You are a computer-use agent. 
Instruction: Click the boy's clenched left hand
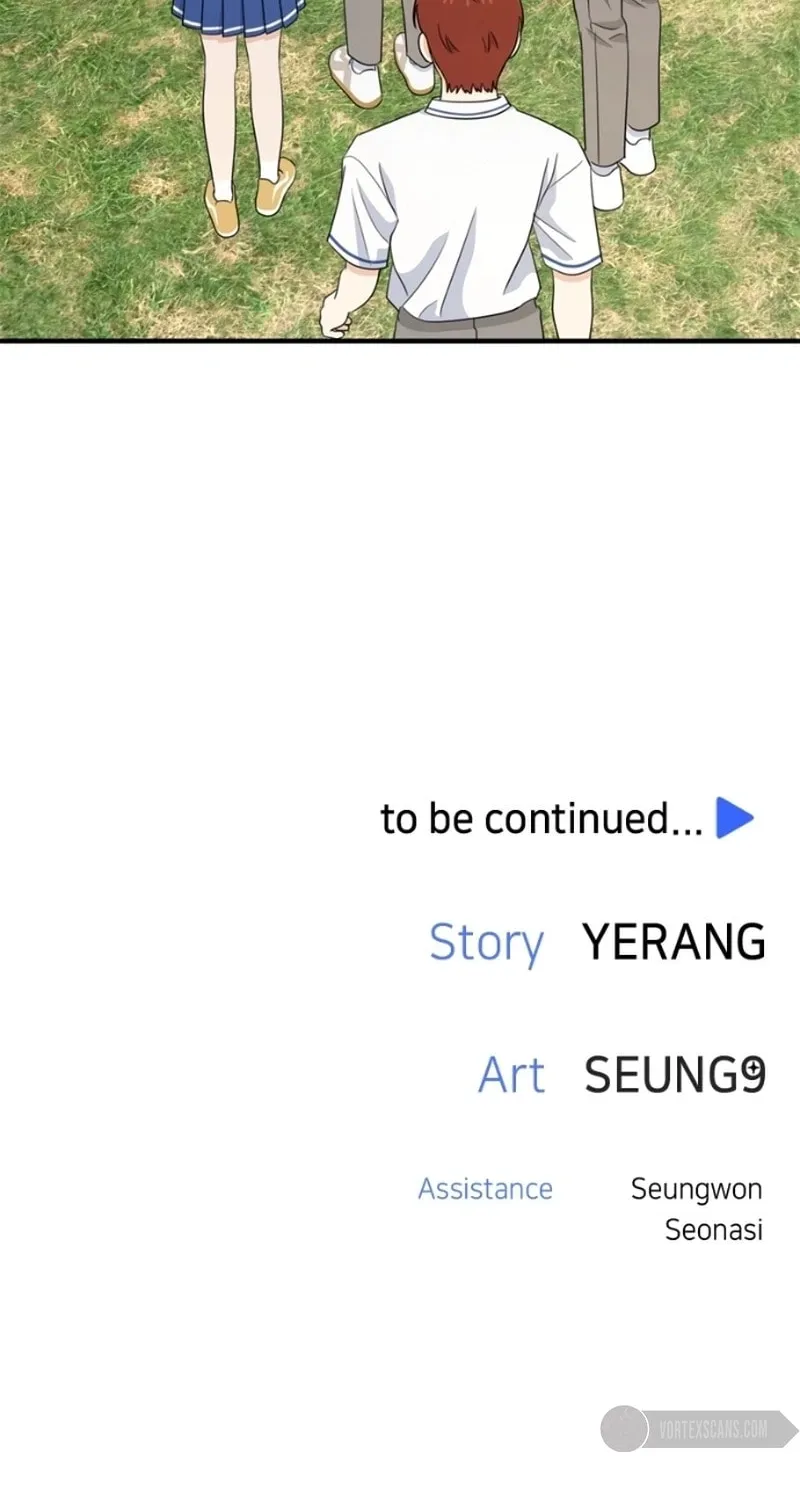click(x=336, y=316)
